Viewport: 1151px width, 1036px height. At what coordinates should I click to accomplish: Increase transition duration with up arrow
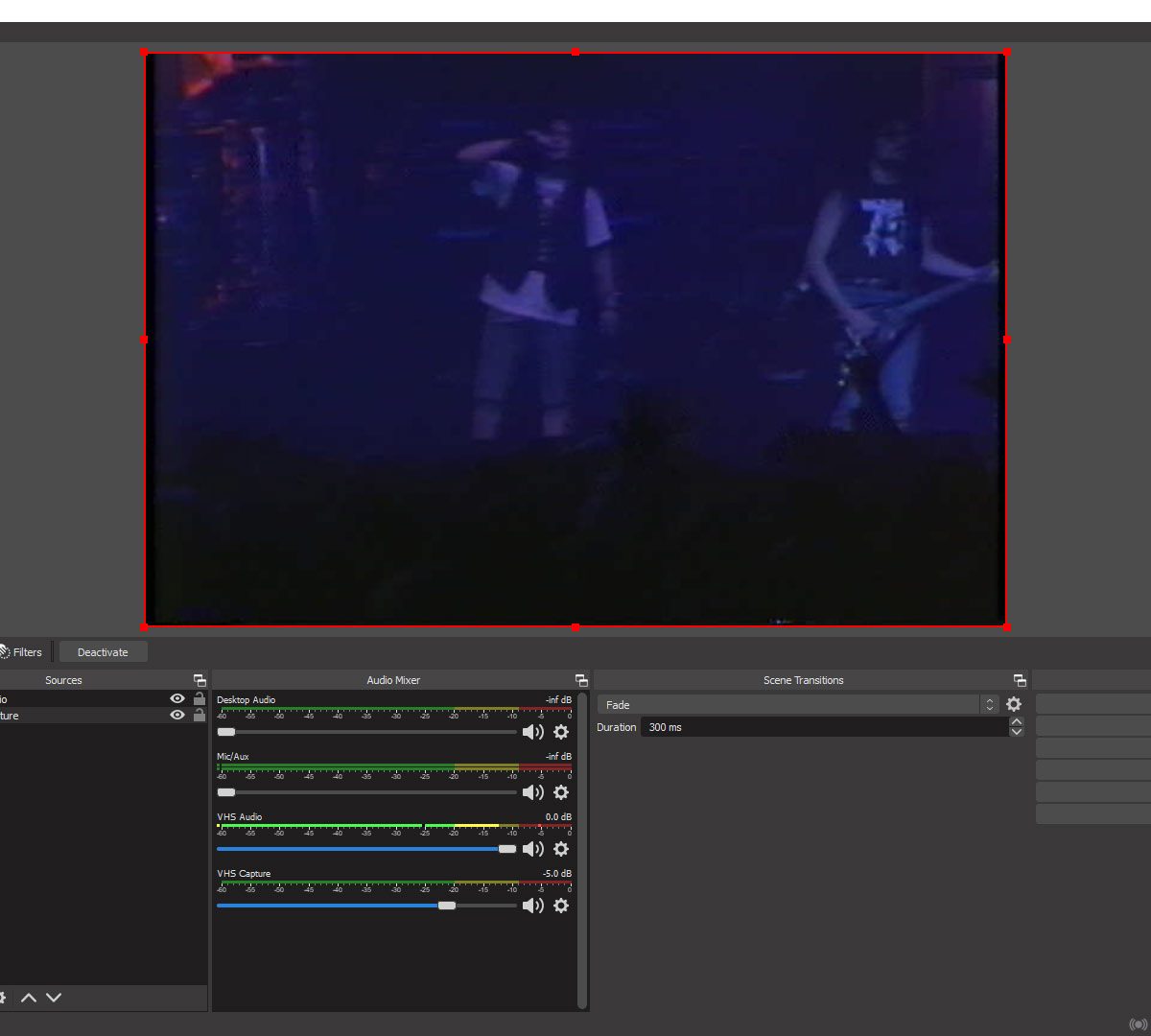(1017, 721)
